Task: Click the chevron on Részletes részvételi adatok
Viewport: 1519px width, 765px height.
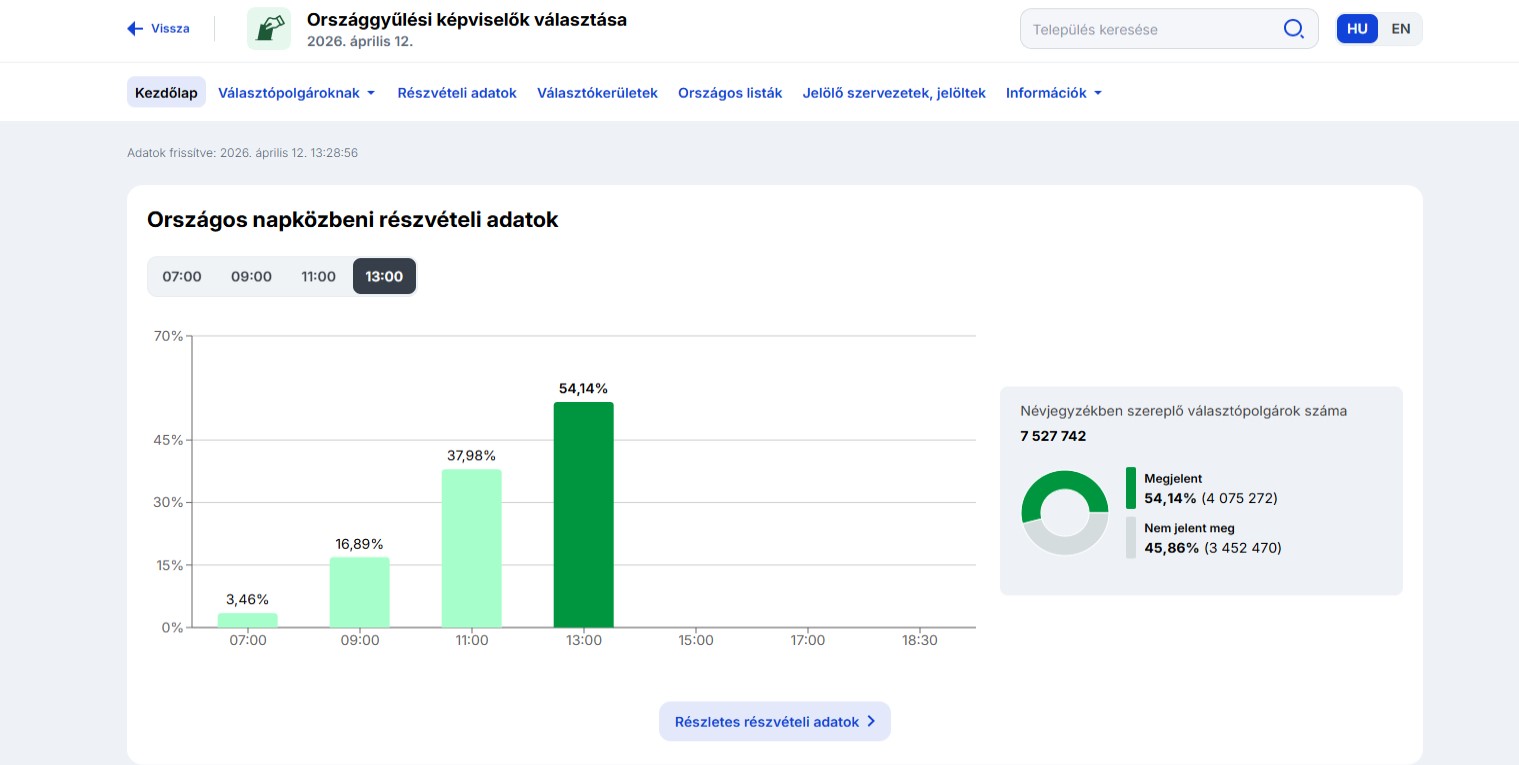Action: [x=871, y=721]
